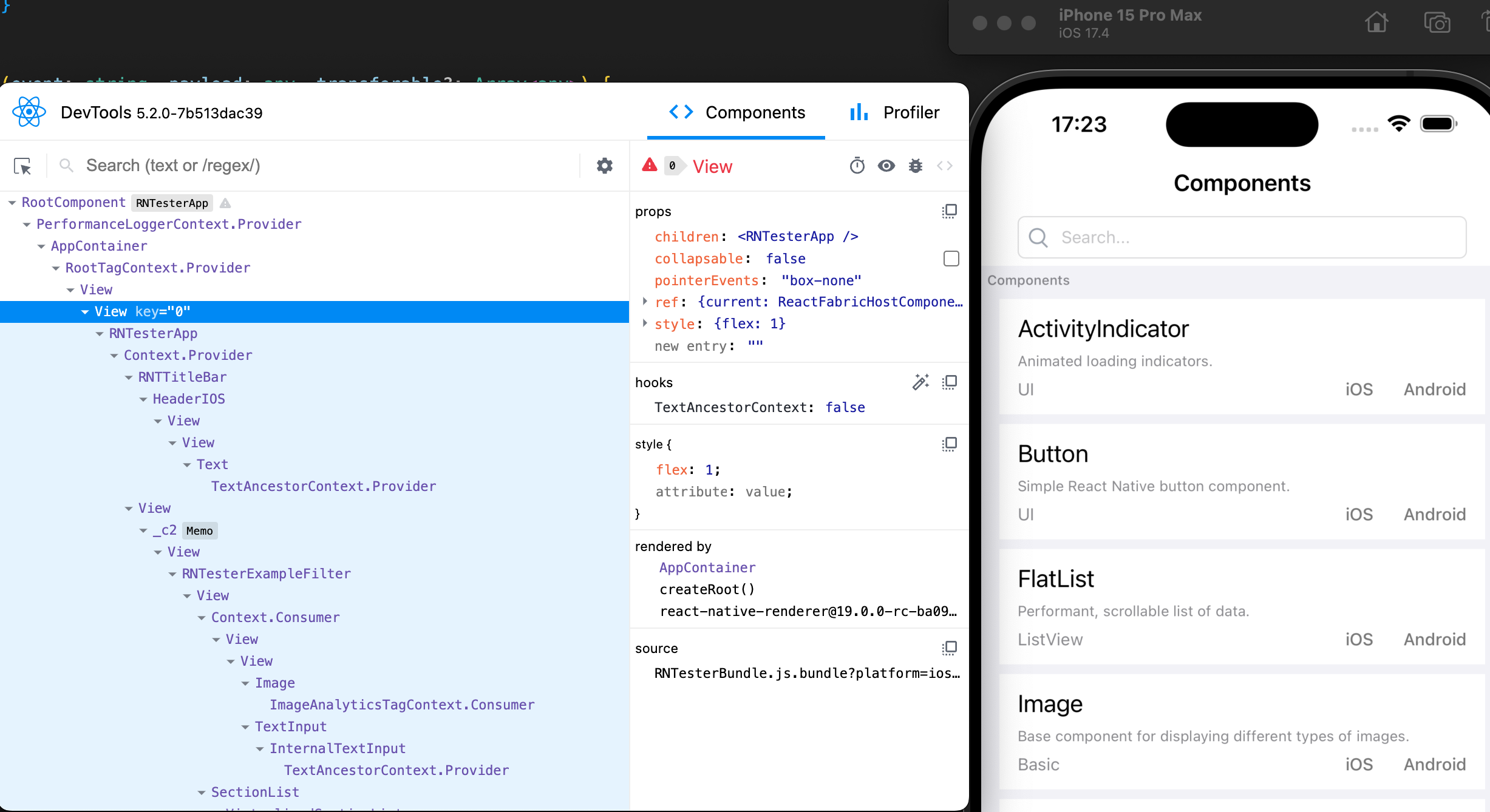Click the Profiler bar chart icon

coord(859,112)
